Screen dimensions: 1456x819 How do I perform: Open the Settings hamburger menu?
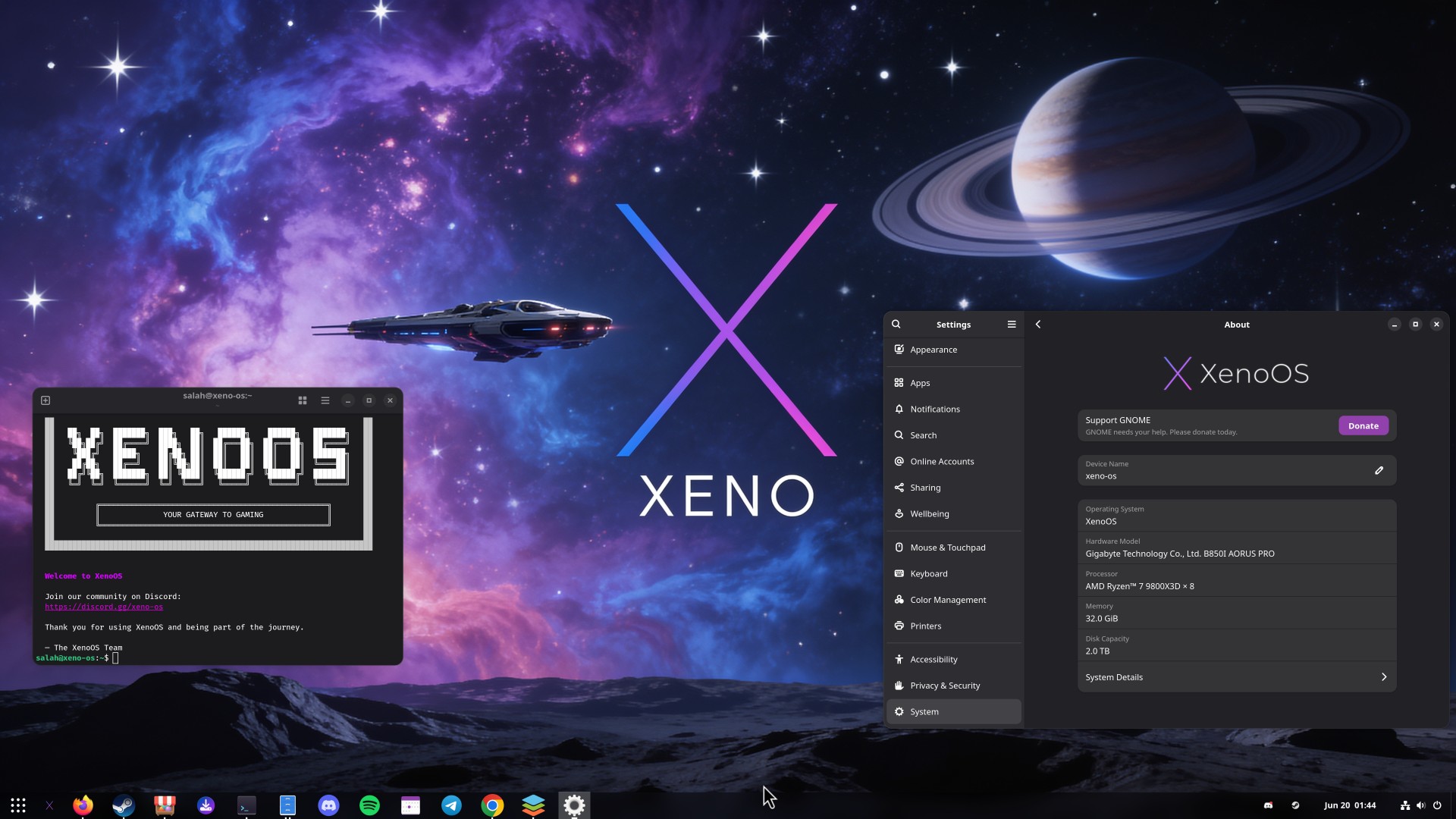pos(1012,324)
